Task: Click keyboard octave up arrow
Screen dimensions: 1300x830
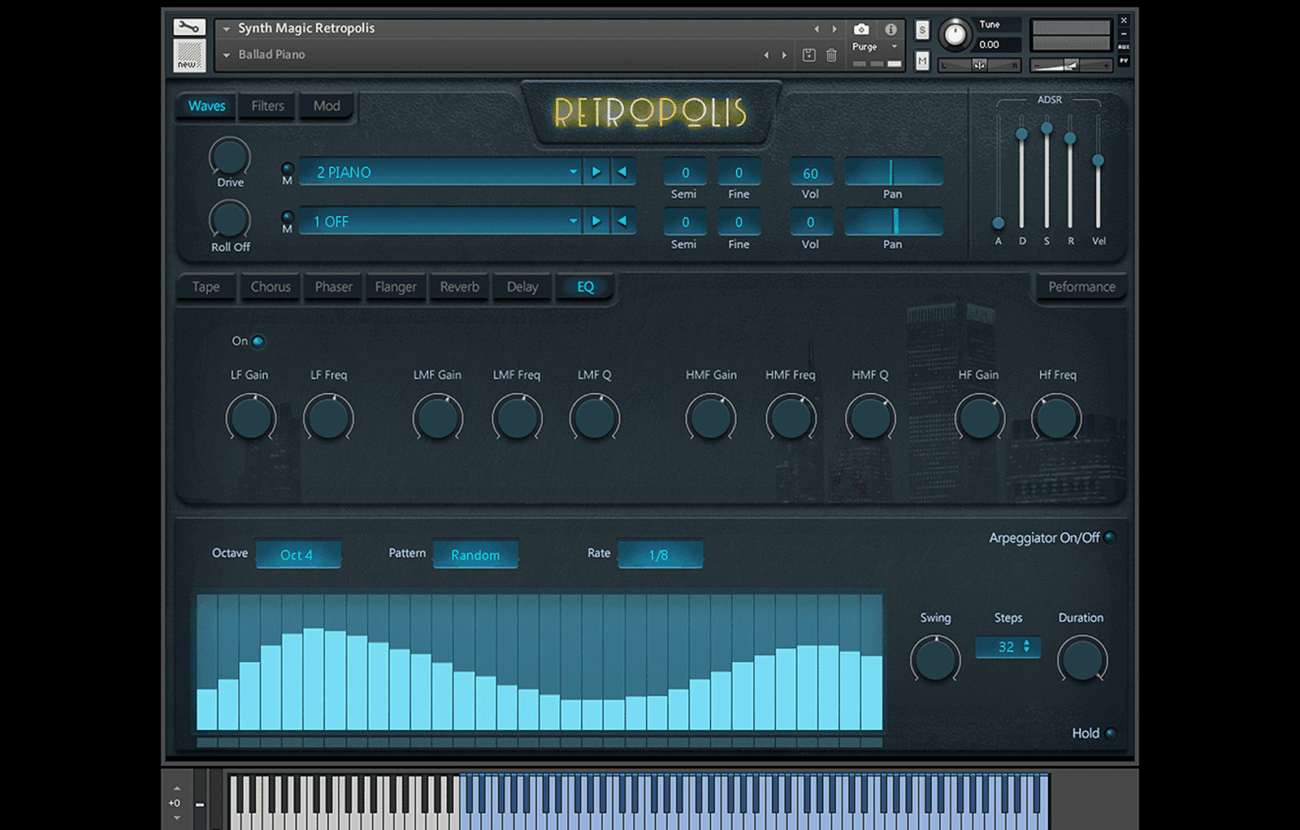Action: click(177, 788)
